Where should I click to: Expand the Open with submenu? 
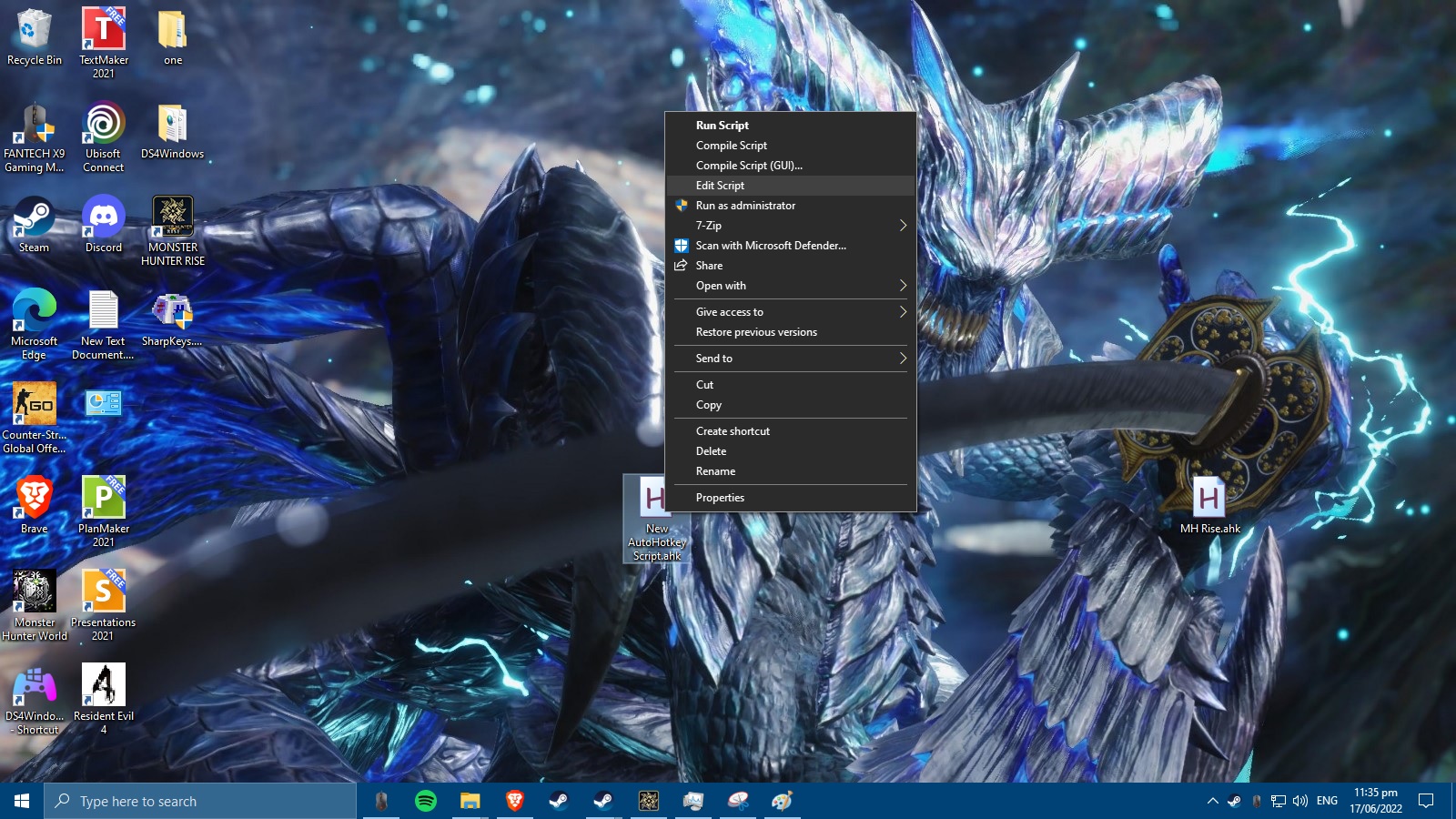tap(791, 286)
